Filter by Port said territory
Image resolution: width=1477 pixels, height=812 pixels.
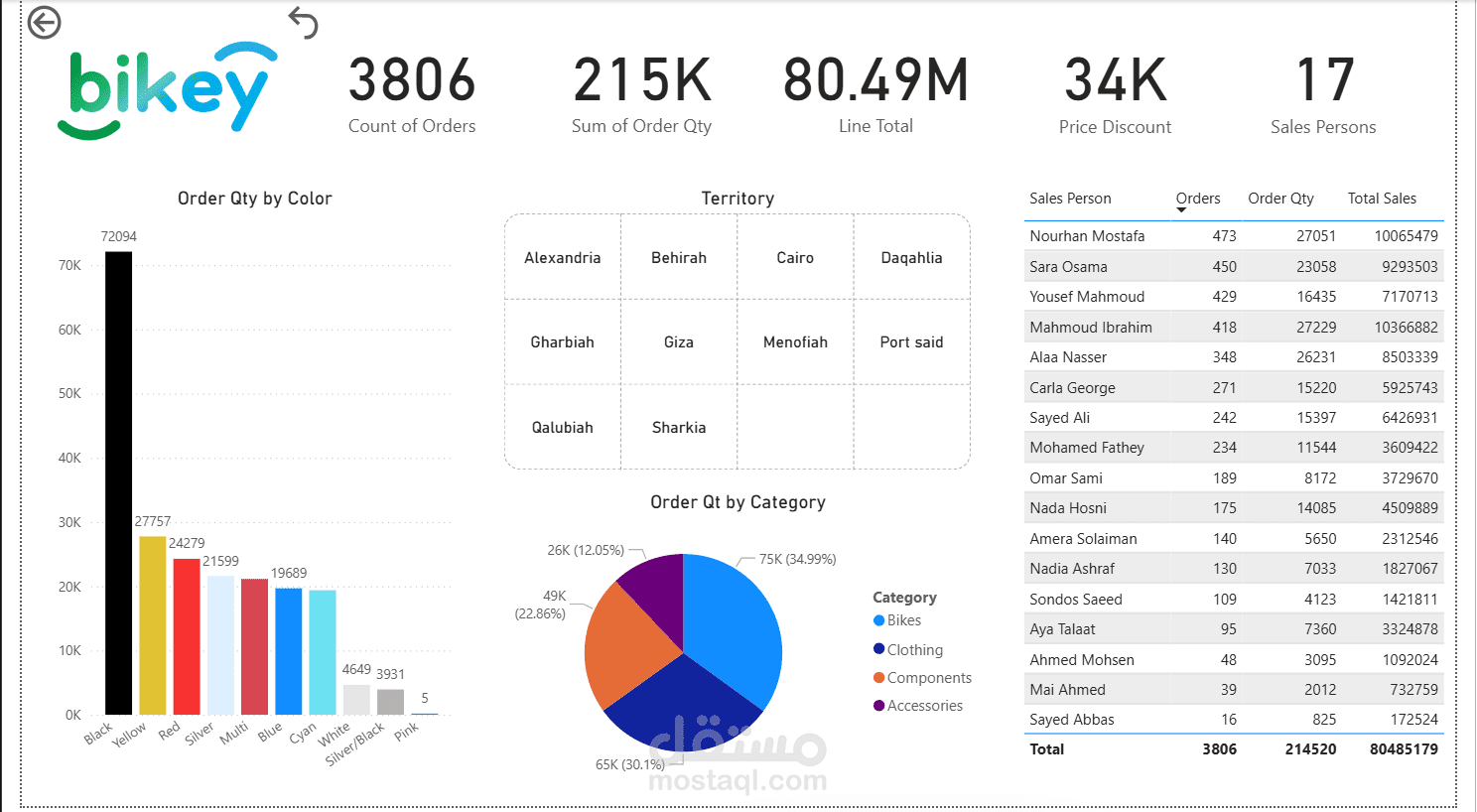pos(912,341)
